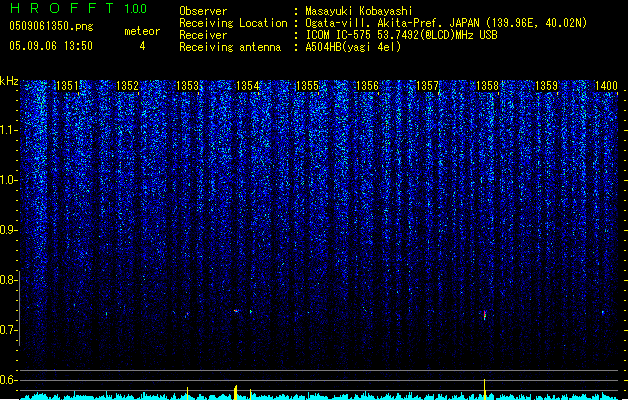Click the 0.7 kHz axis label
629x400 pixels.
click(x=9, y=330)
